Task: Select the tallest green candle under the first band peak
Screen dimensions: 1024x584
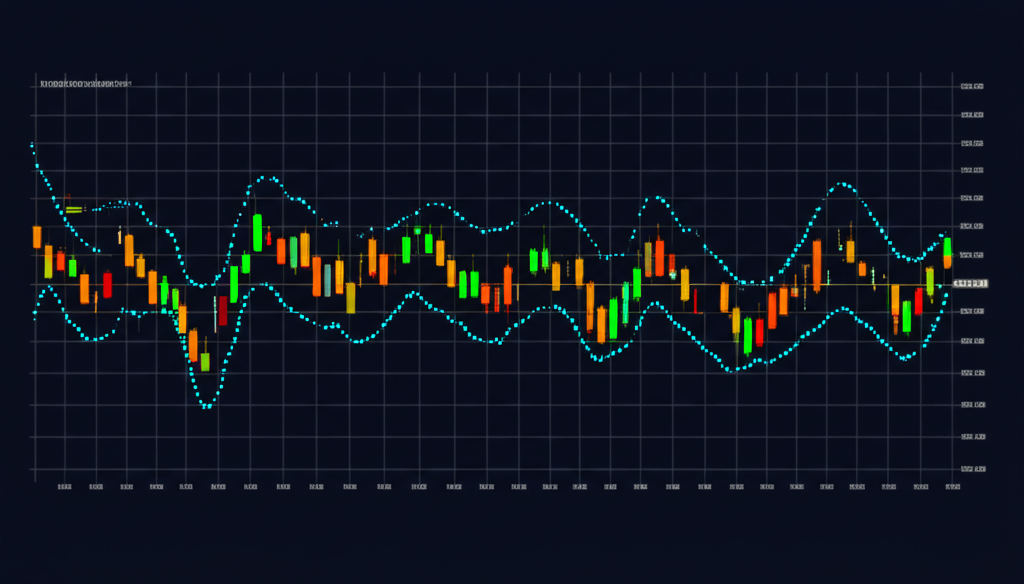Action: point(257,233)
